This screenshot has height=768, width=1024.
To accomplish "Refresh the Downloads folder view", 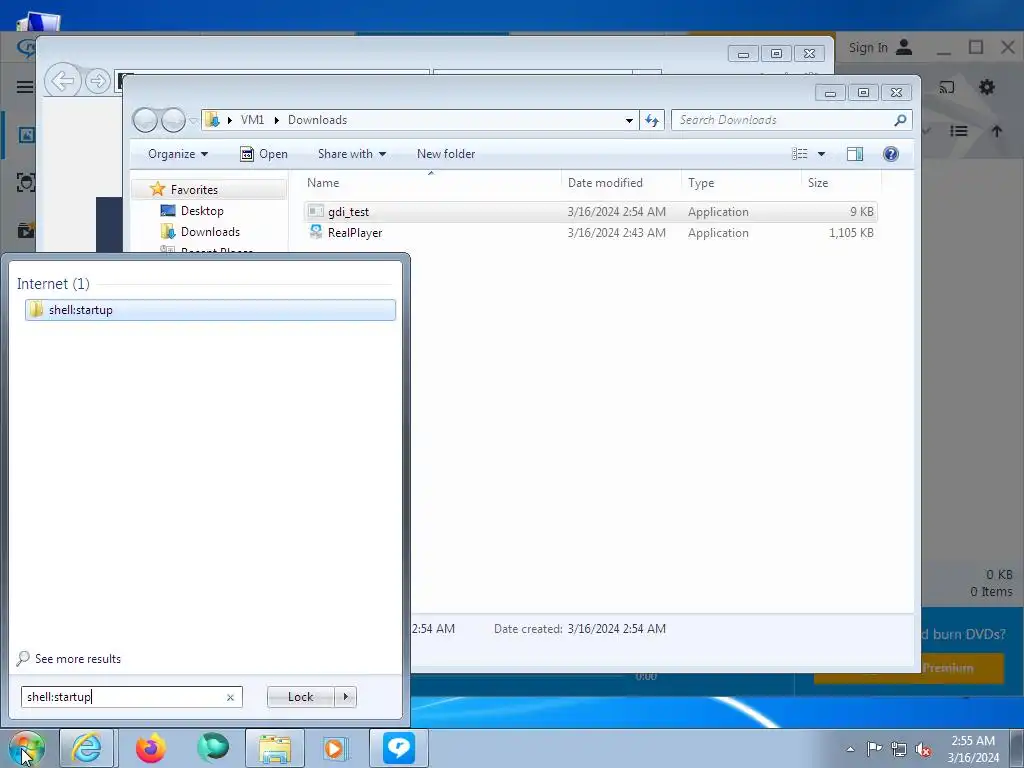I will (652, 120).
